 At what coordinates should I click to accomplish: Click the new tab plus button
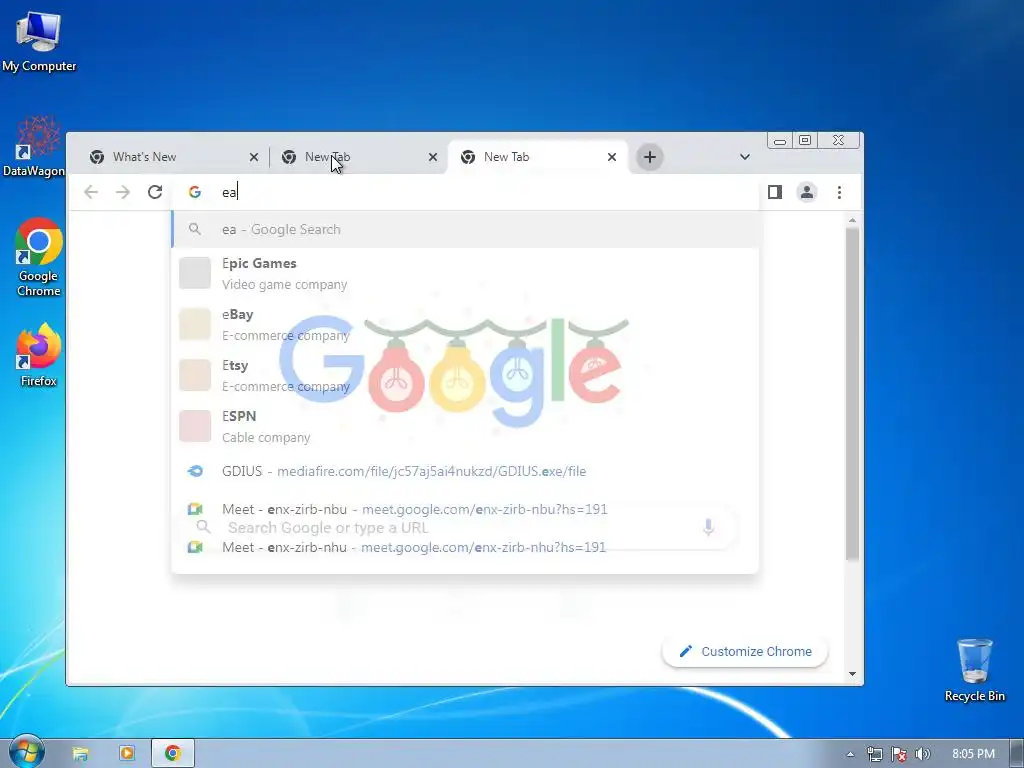coord(650,157)
